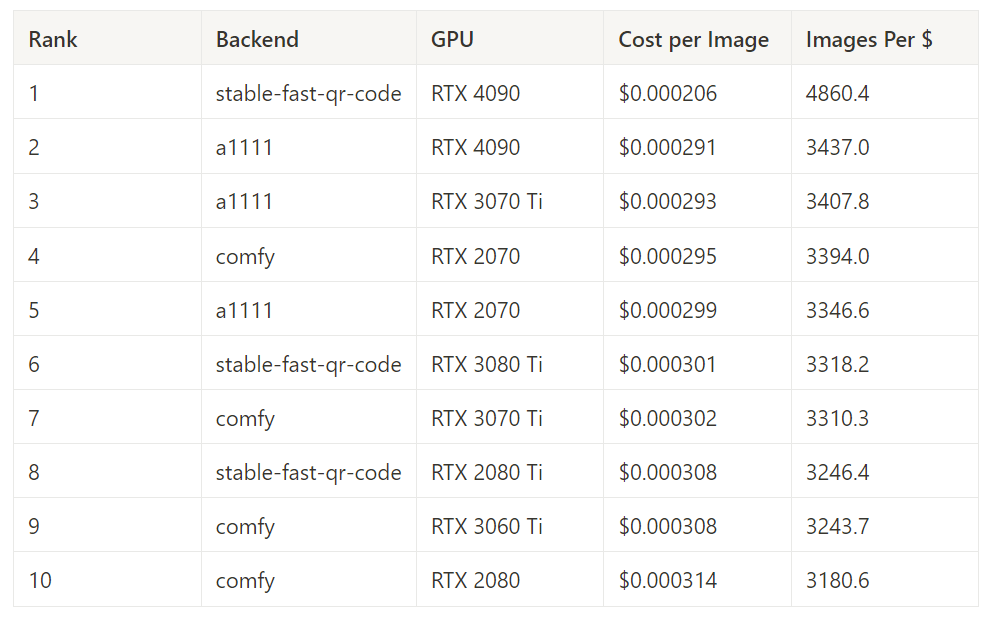Click the 3437.0 images value

click(837, 147)
